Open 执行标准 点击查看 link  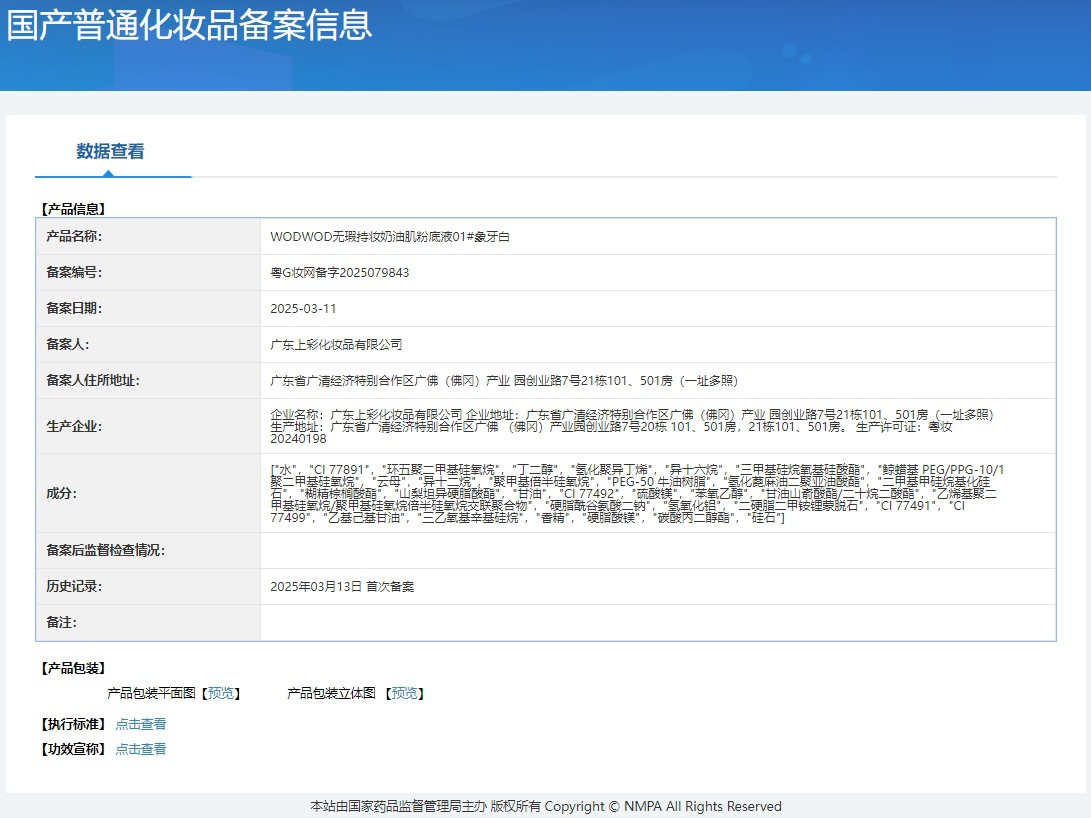[141, 724]
